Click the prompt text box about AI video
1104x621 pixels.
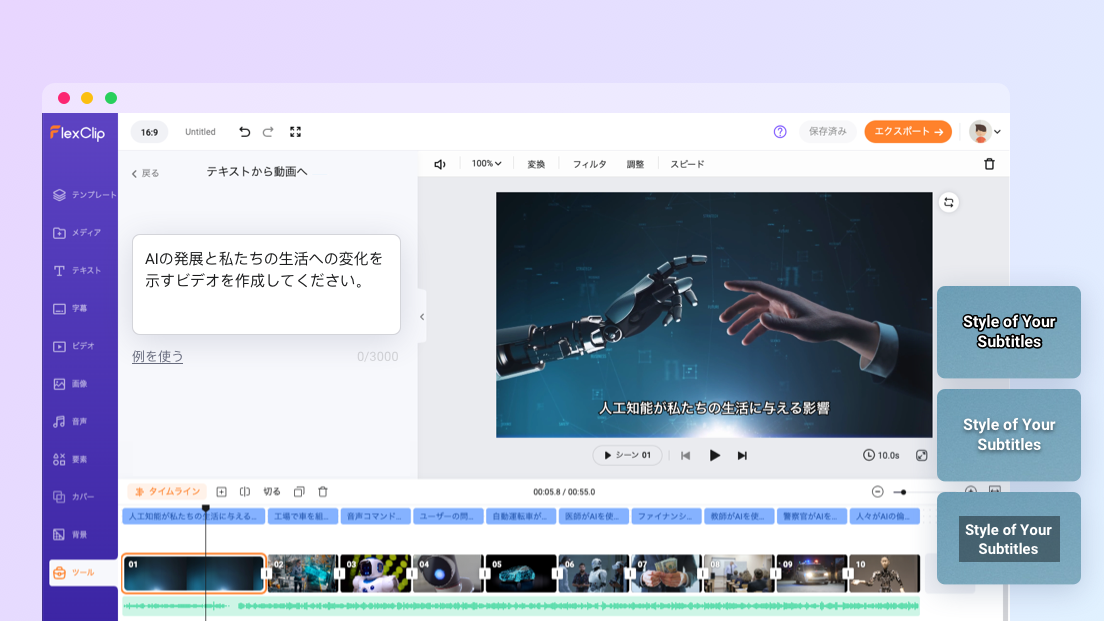coord(266,284)
